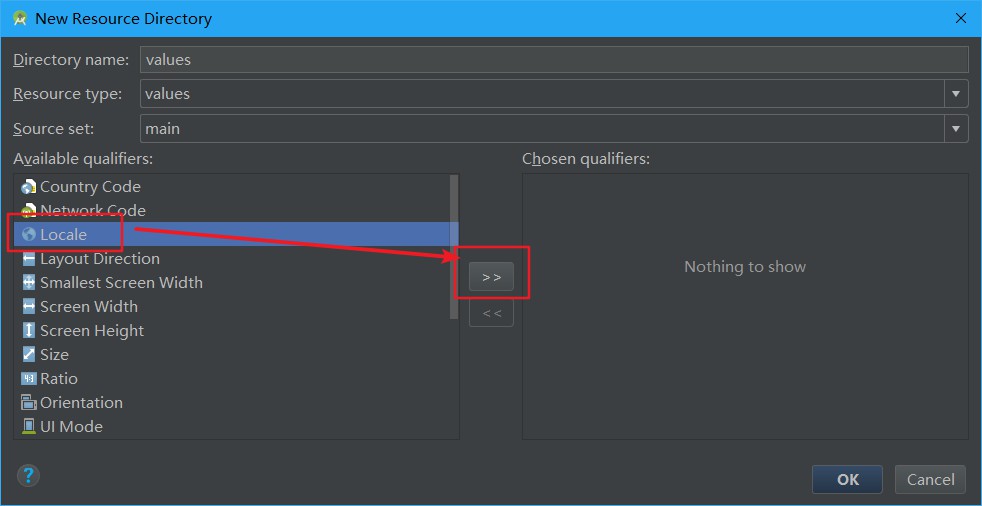Click the Country Code qualifier icon

tap(29, 187)
